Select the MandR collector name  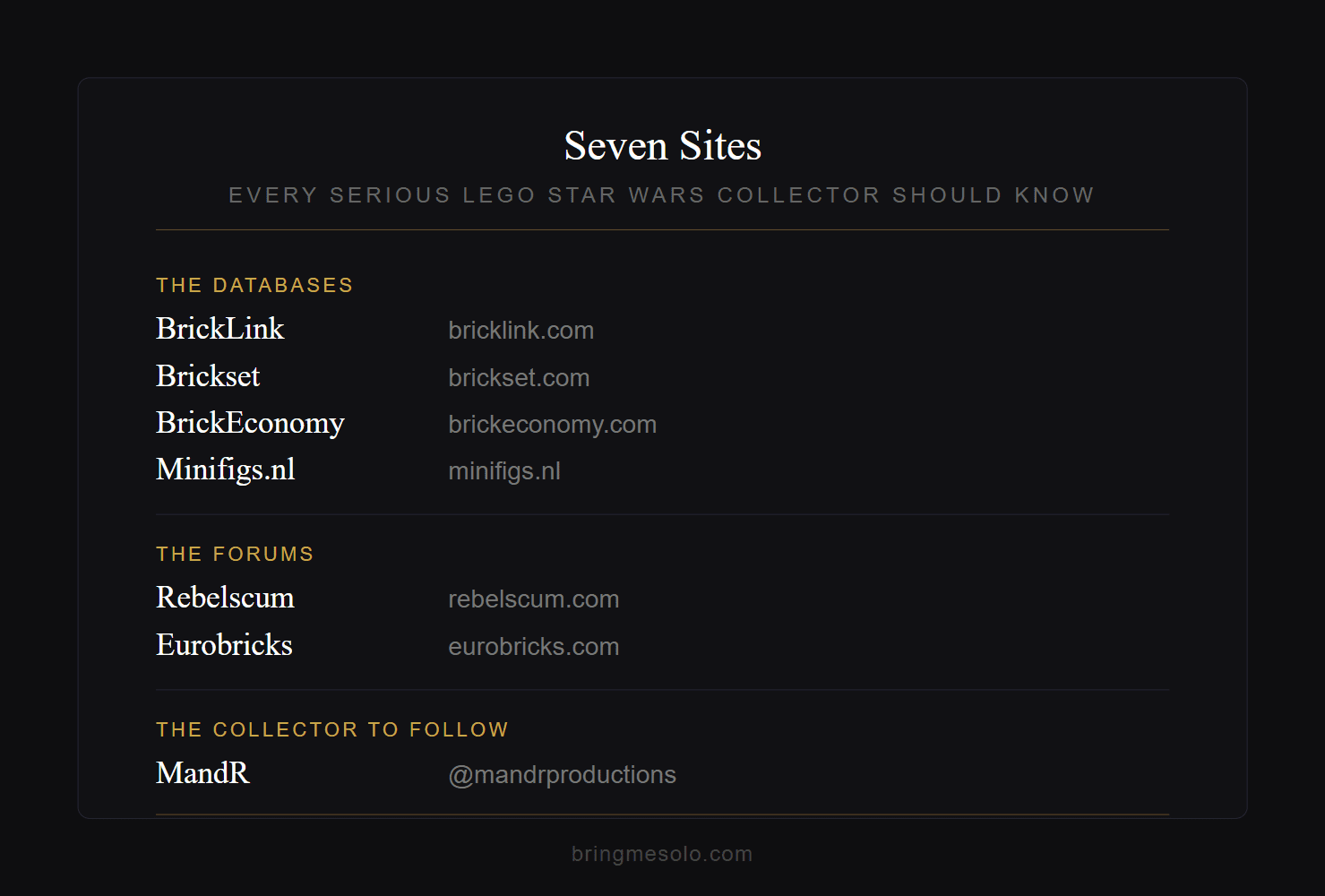(202, 773)
